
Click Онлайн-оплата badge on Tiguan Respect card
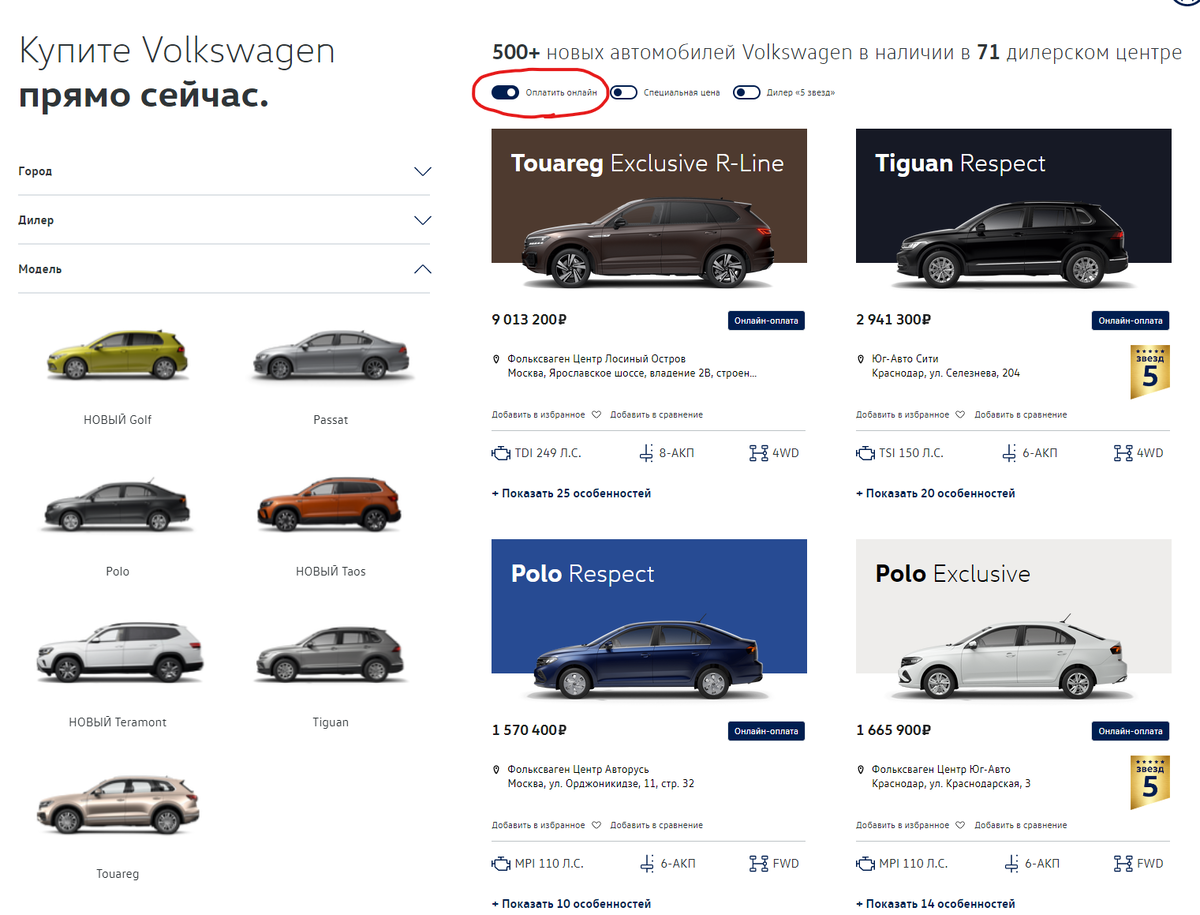(x=1130, y=320)
